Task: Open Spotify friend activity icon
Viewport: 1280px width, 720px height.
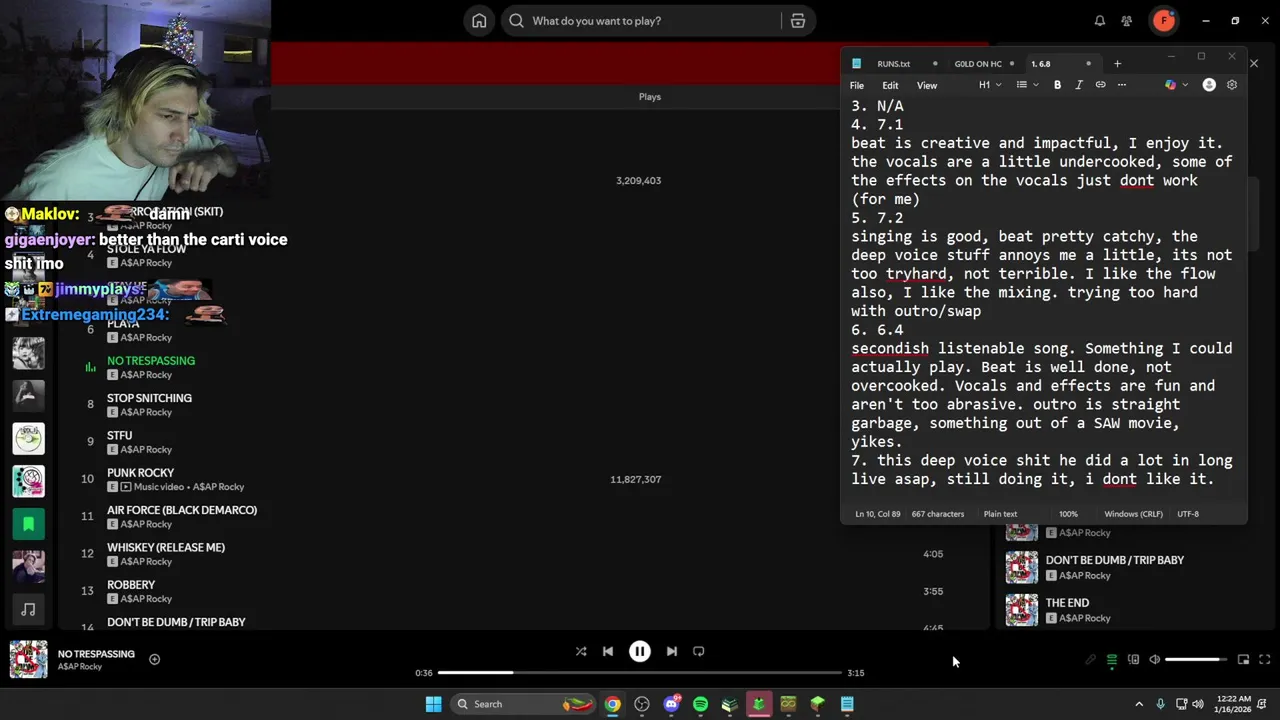Action: 1127,21
